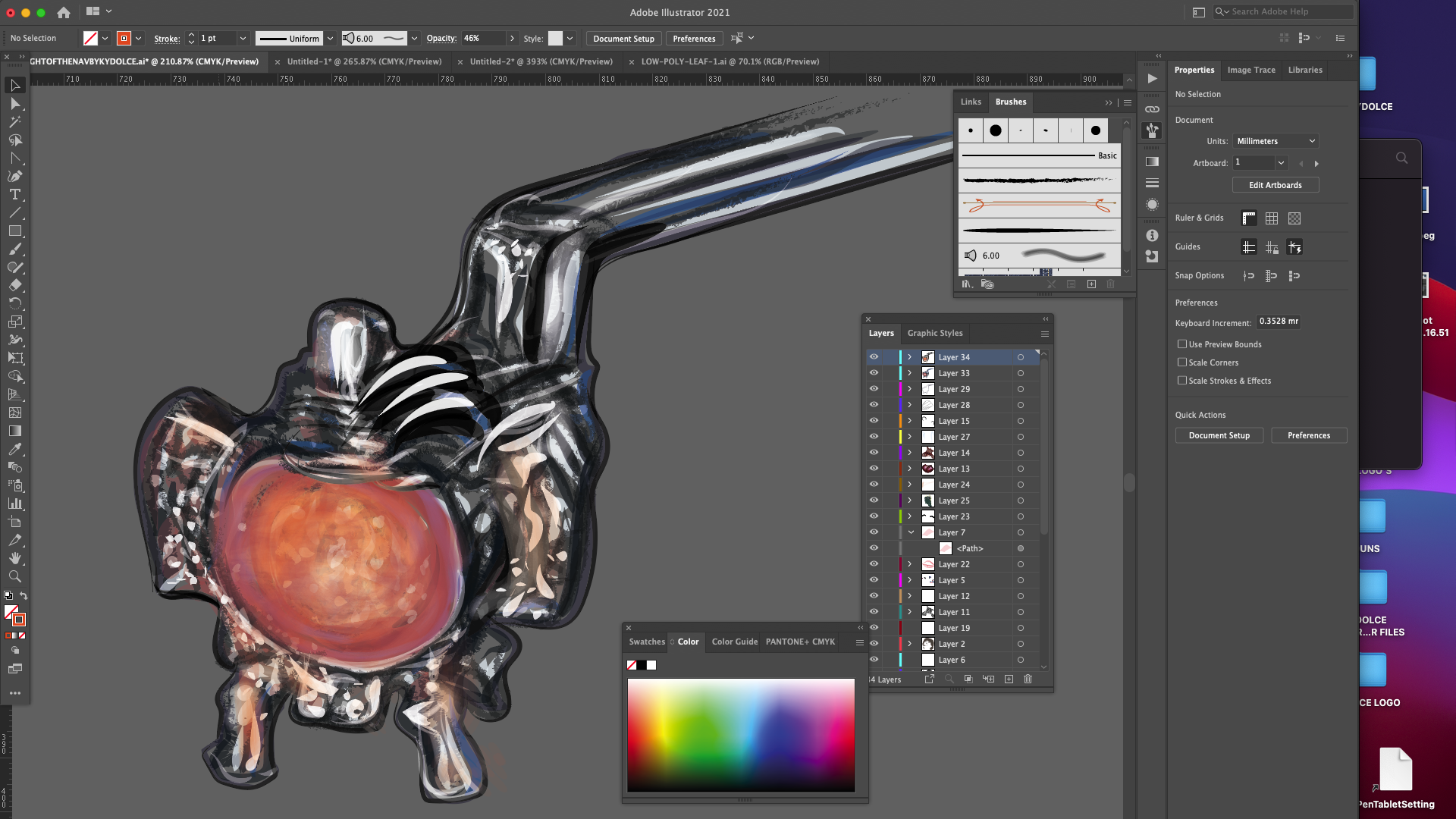The image size is (1456, 819).
Task: Open the Brush Libraries menu icon
Action: coord(967,284)
